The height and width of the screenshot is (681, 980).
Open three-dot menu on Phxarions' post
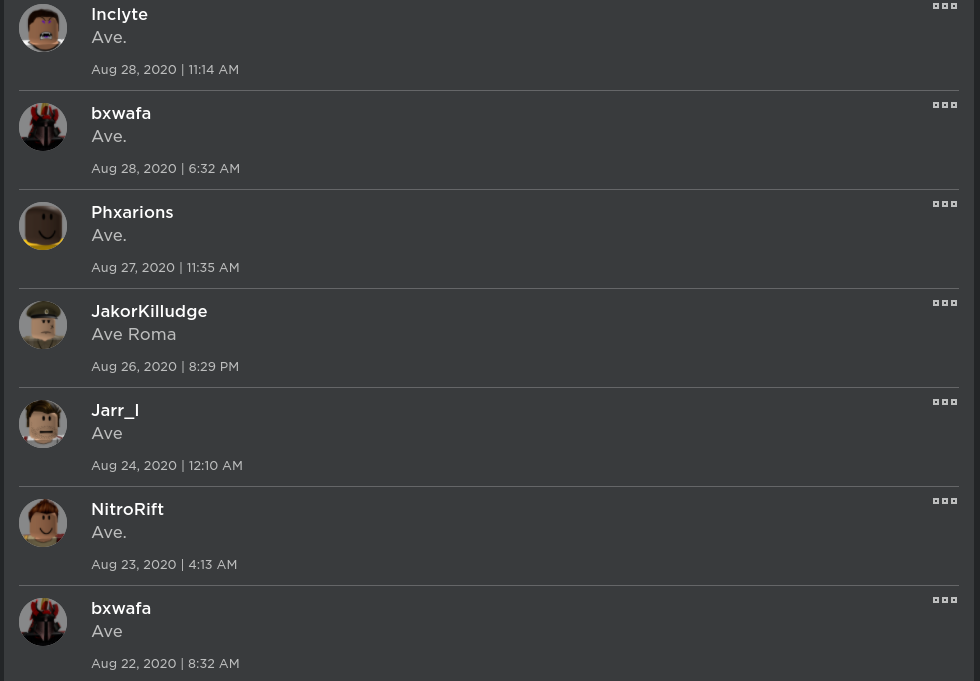[x=944, y=204]
